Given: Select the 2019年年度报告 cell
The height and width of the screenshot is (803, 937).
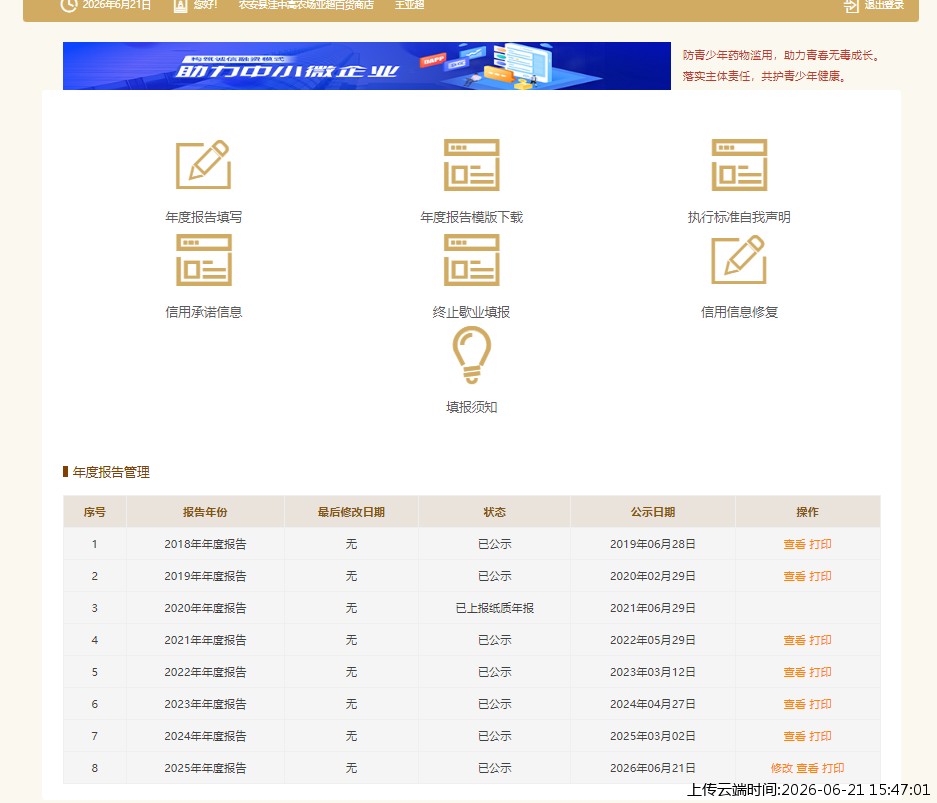Looking at the screenshot, I should [205, 576].
